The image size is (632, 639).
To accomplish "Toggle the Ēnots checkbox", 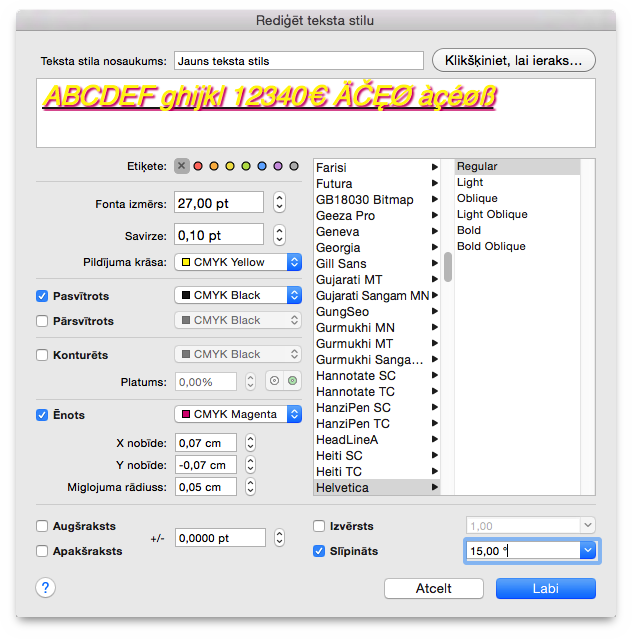I will [x=42, y=415].
